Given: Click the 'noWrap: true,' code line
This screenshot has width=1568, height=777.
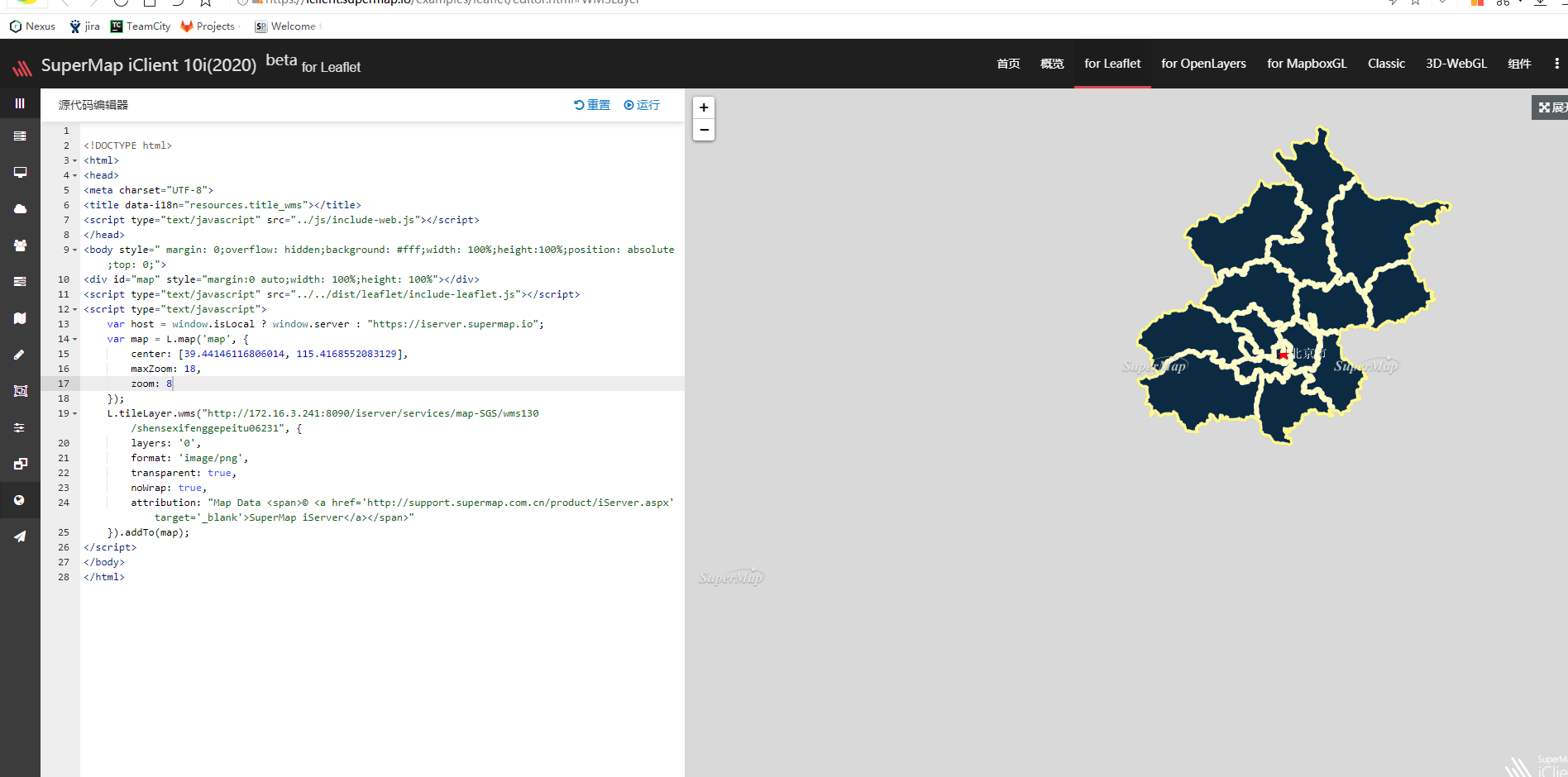Looking at the screenshot, I should click(169, 488).
